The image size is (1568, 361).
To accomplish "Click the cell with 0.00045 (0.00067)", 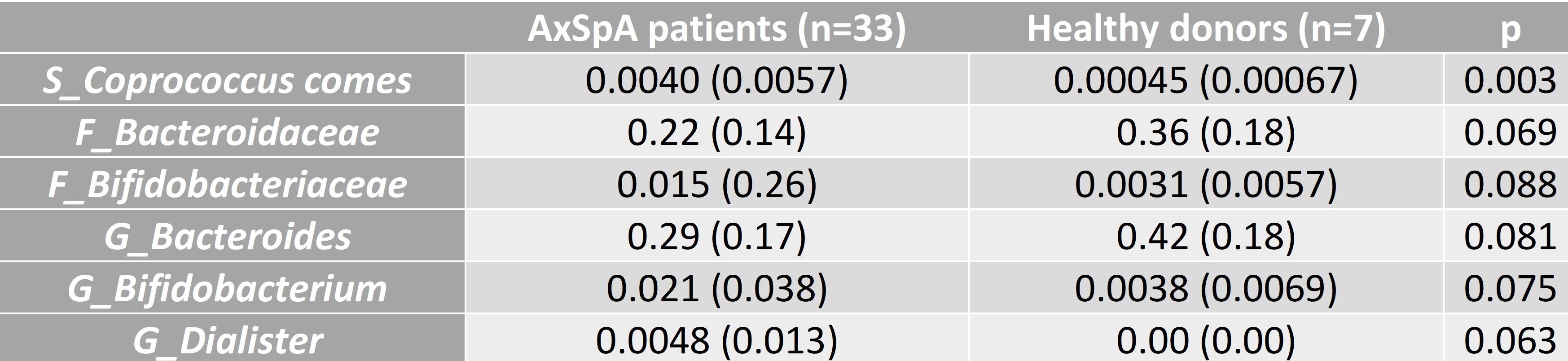I will coord(1205,80).
